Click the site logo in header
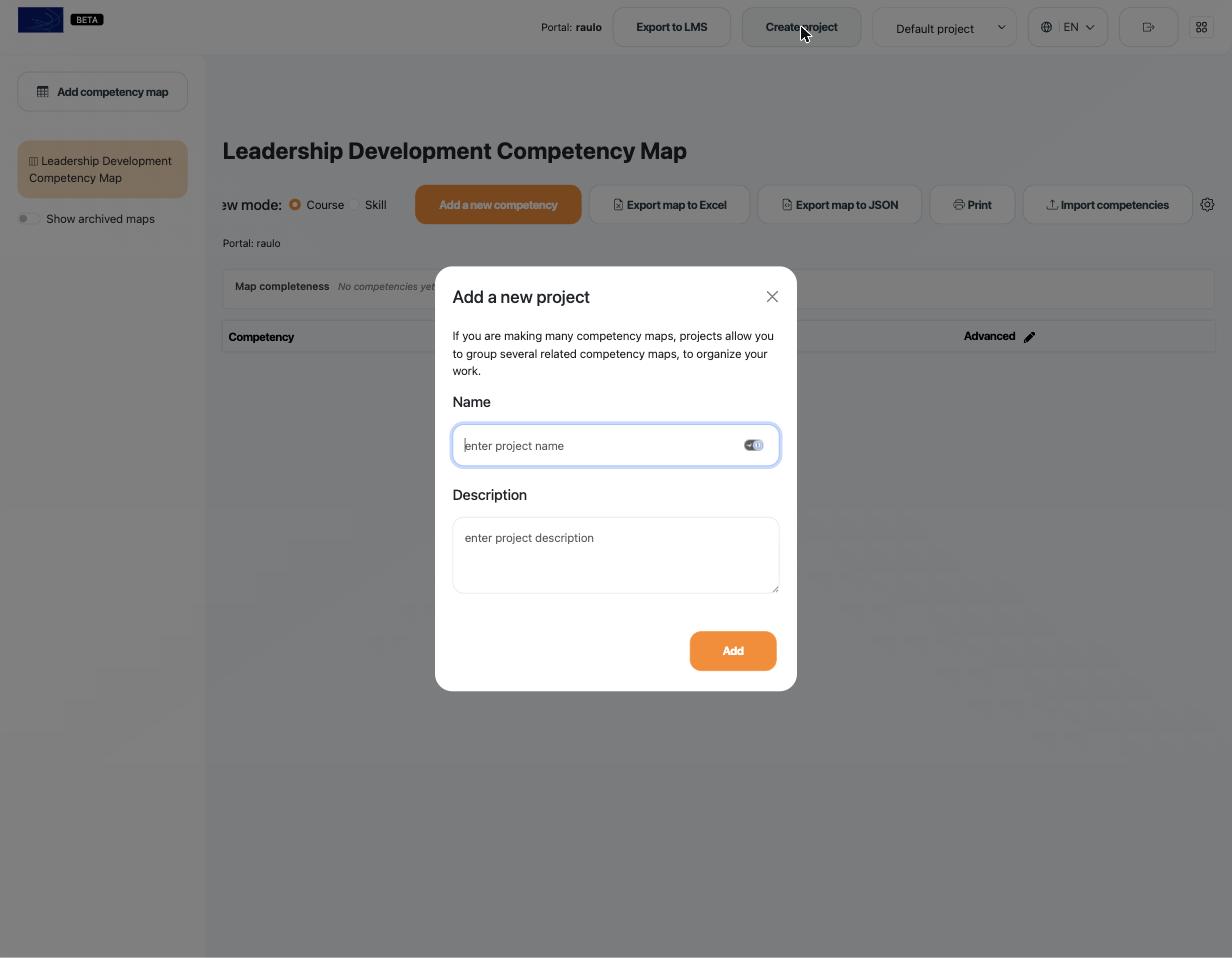 click(40, 20)
